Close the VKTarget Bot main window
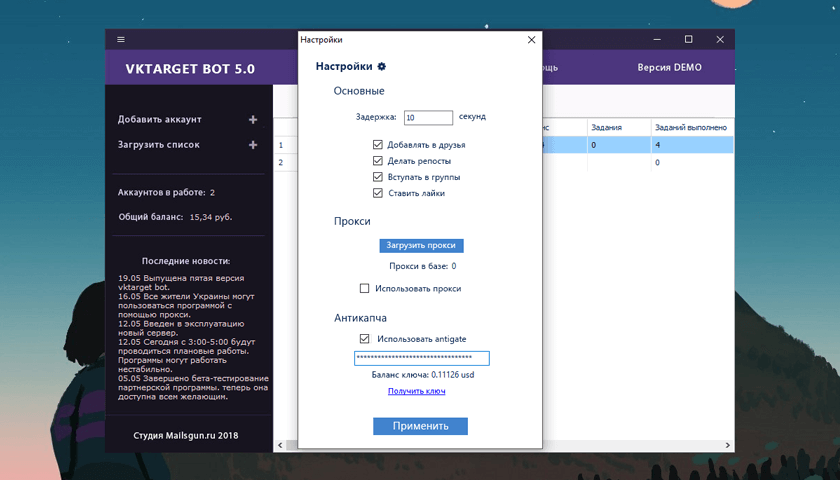 pyautogui.click(x=720, y=40)
